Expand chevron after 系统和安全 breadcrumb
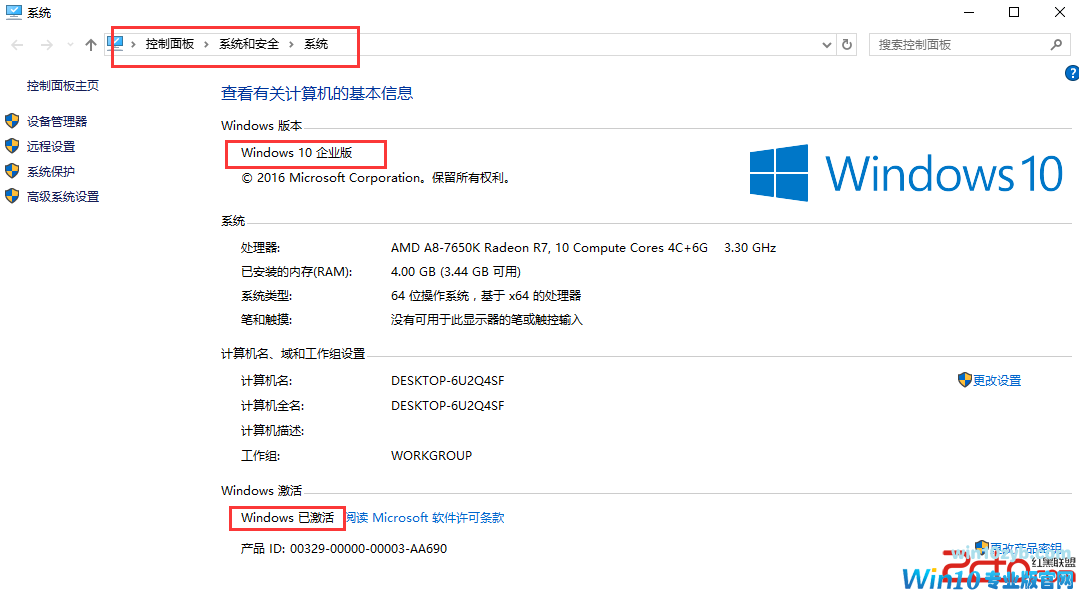1079x593 pixels. (x=291, y=44)
